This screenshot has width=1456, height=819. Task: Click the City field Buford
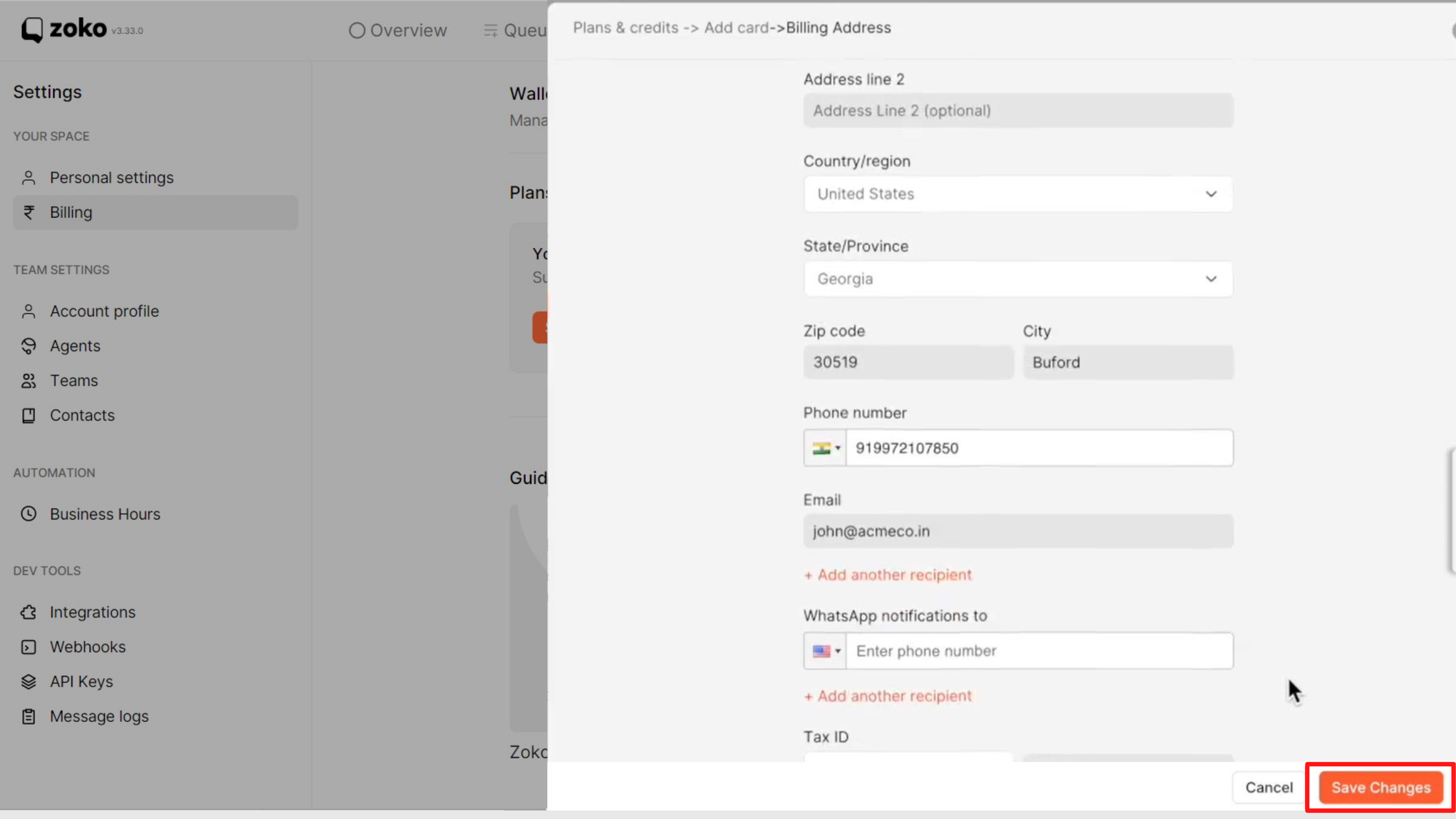click(x=1128, y=362)
